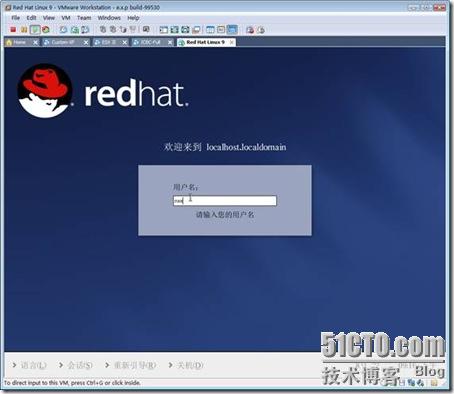Take a snapshot with the clock snapshot icon
Screen dimensions: 454x394
click(x=63, y=30)
